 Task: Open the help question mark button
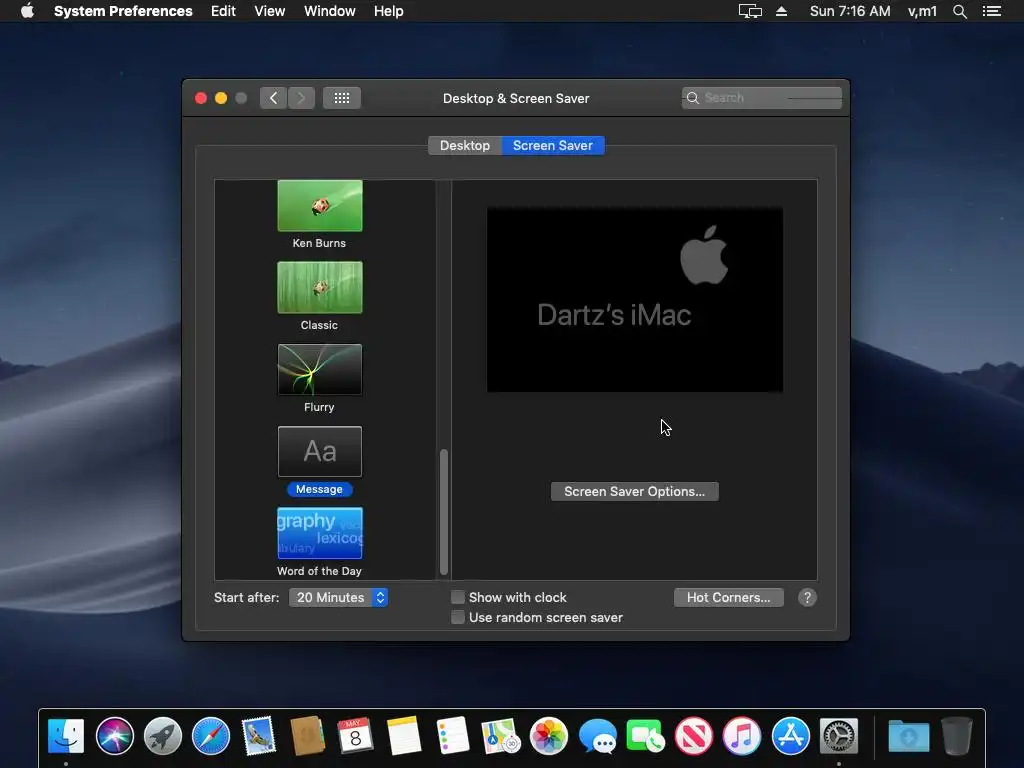(x=807, y=598)
